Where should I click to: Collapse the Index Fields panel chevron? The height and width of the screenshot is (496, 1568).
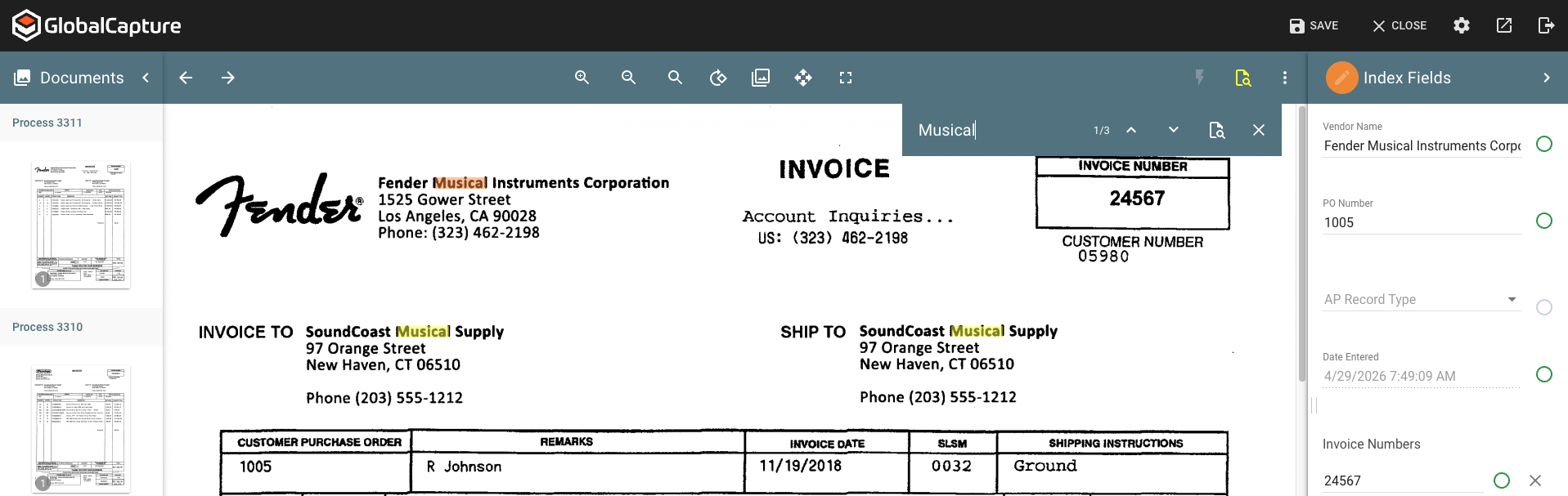pyautogui.click(x=1547, y=78)
